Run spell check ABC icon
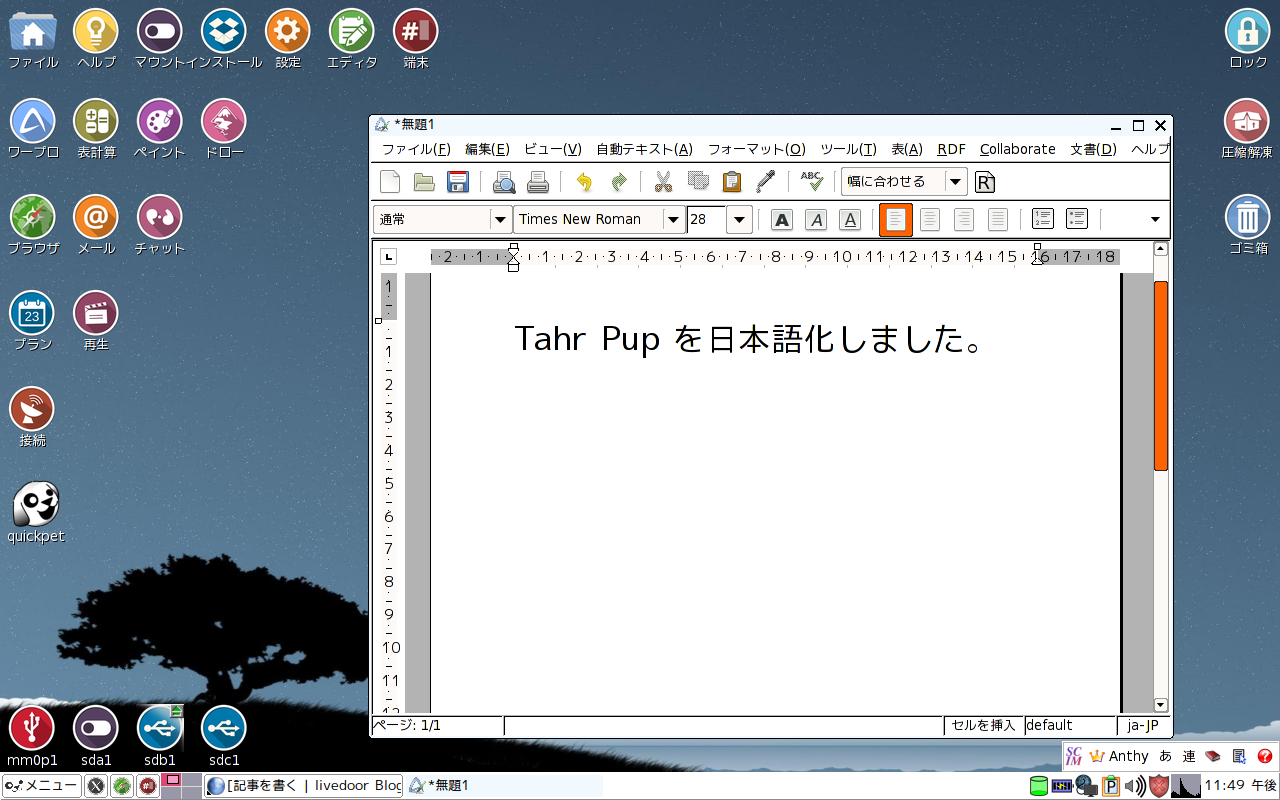 pyautogui.click(x=811, y=182)
